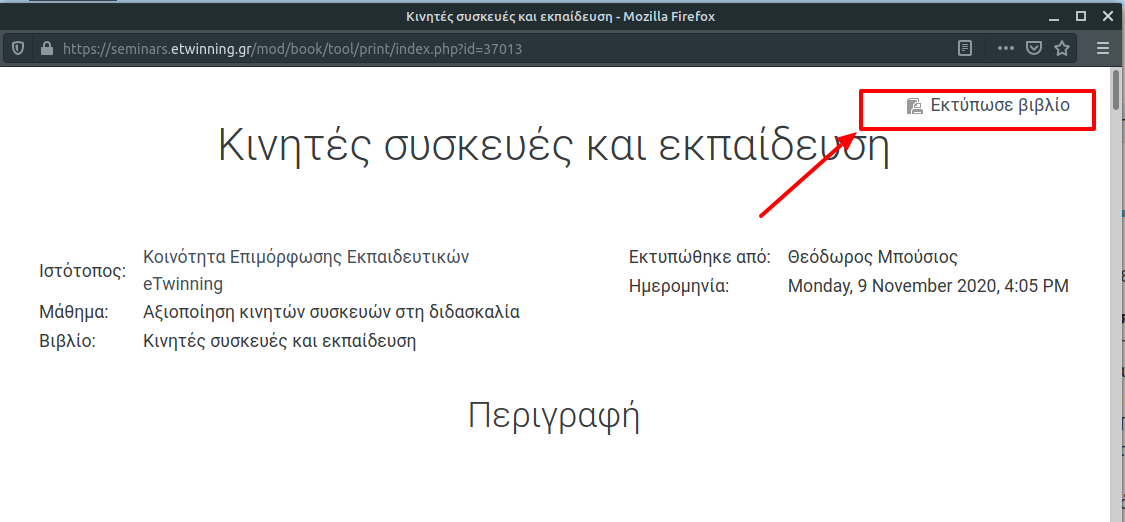Click the author name 'Θεόδωρος Μπούσιος'

(x=873, y=257)
